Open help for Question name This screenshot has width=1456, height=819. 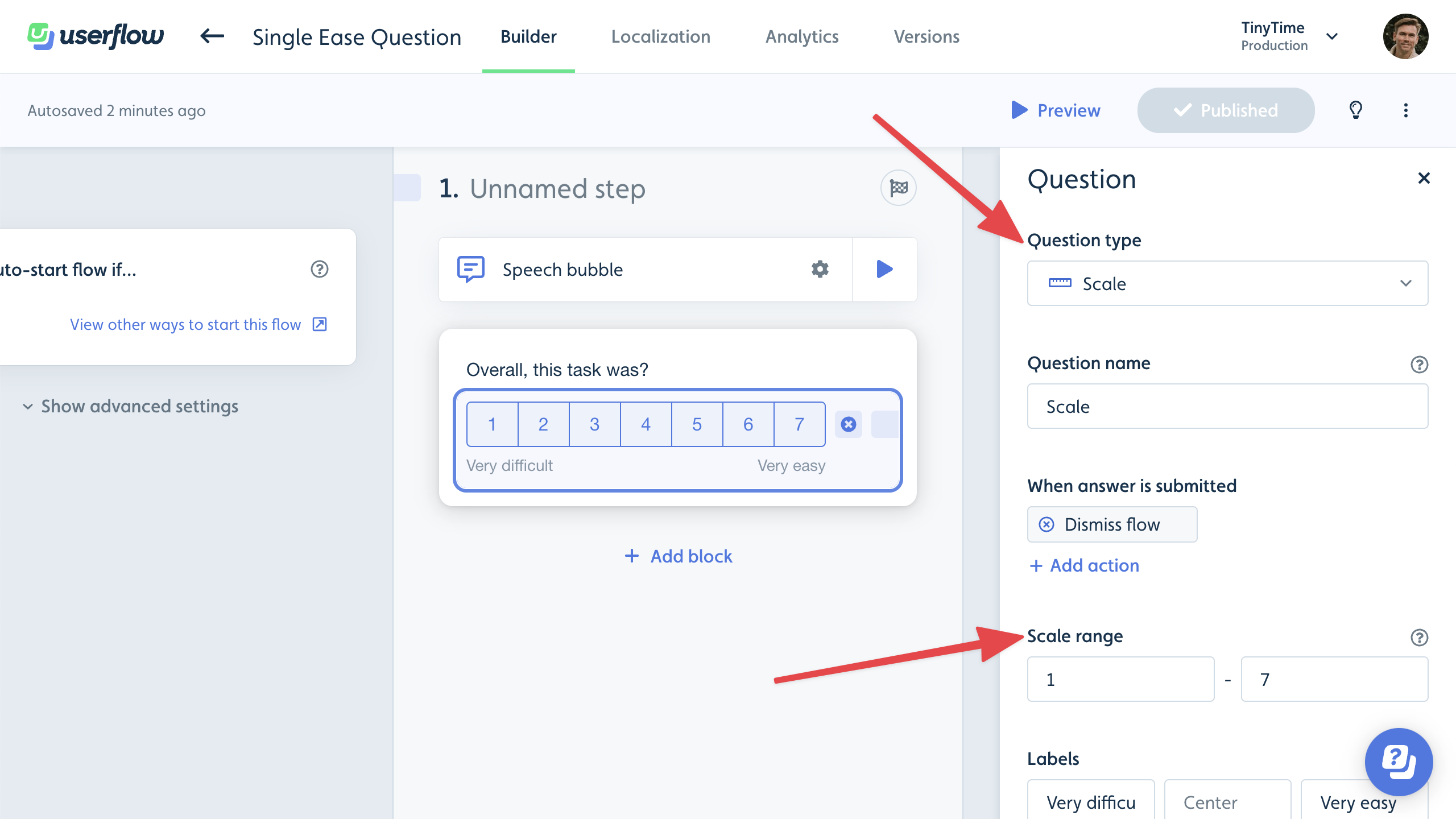tap(1419, 365)
